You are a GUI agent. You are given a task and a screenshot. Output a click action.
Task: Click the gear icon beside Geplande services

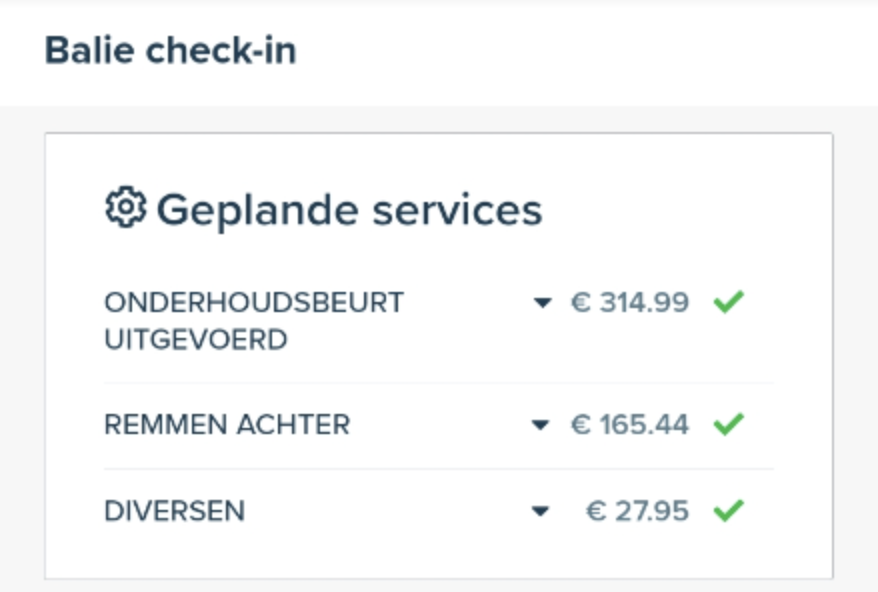coord(126,207)
